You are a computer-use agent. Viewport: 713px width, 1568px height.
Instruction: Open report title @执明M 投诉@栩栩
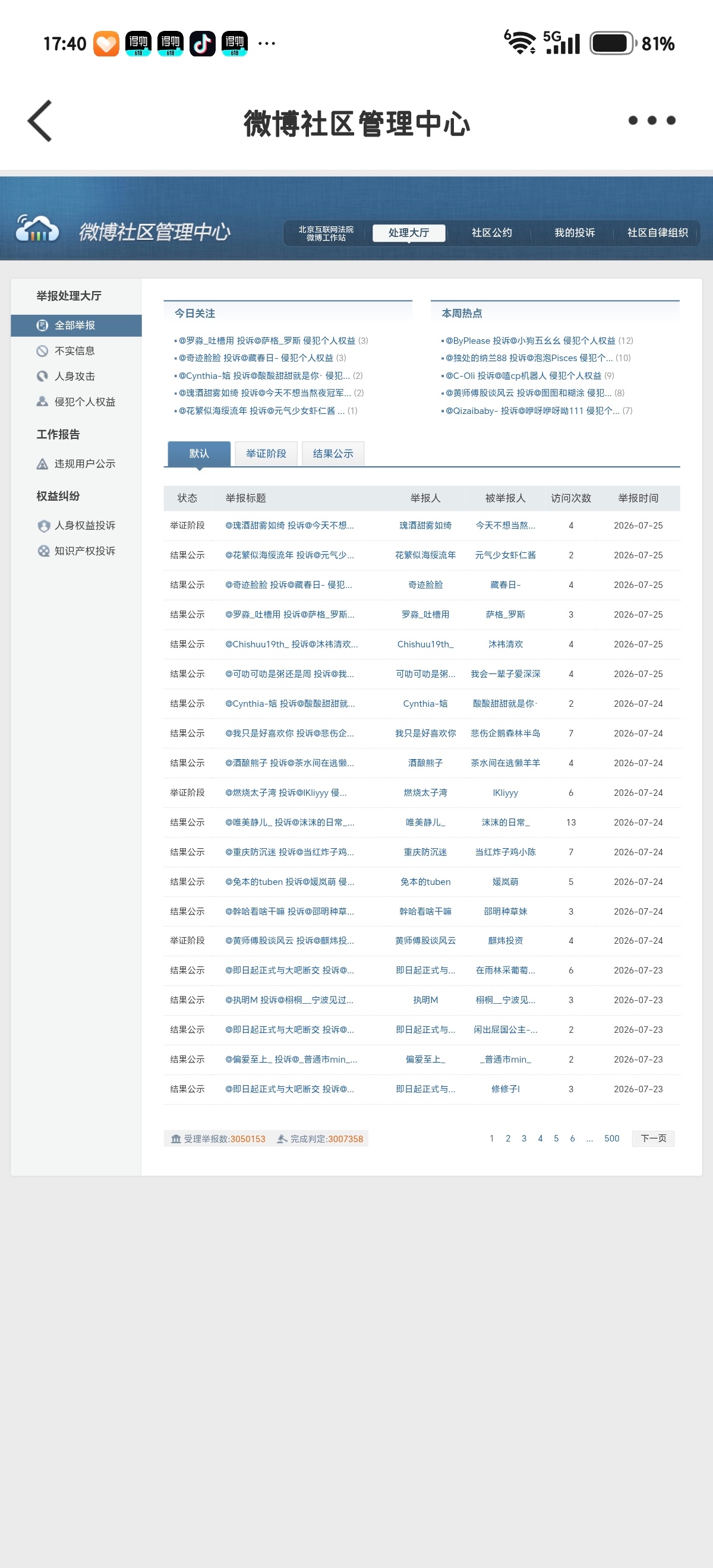289,1000
